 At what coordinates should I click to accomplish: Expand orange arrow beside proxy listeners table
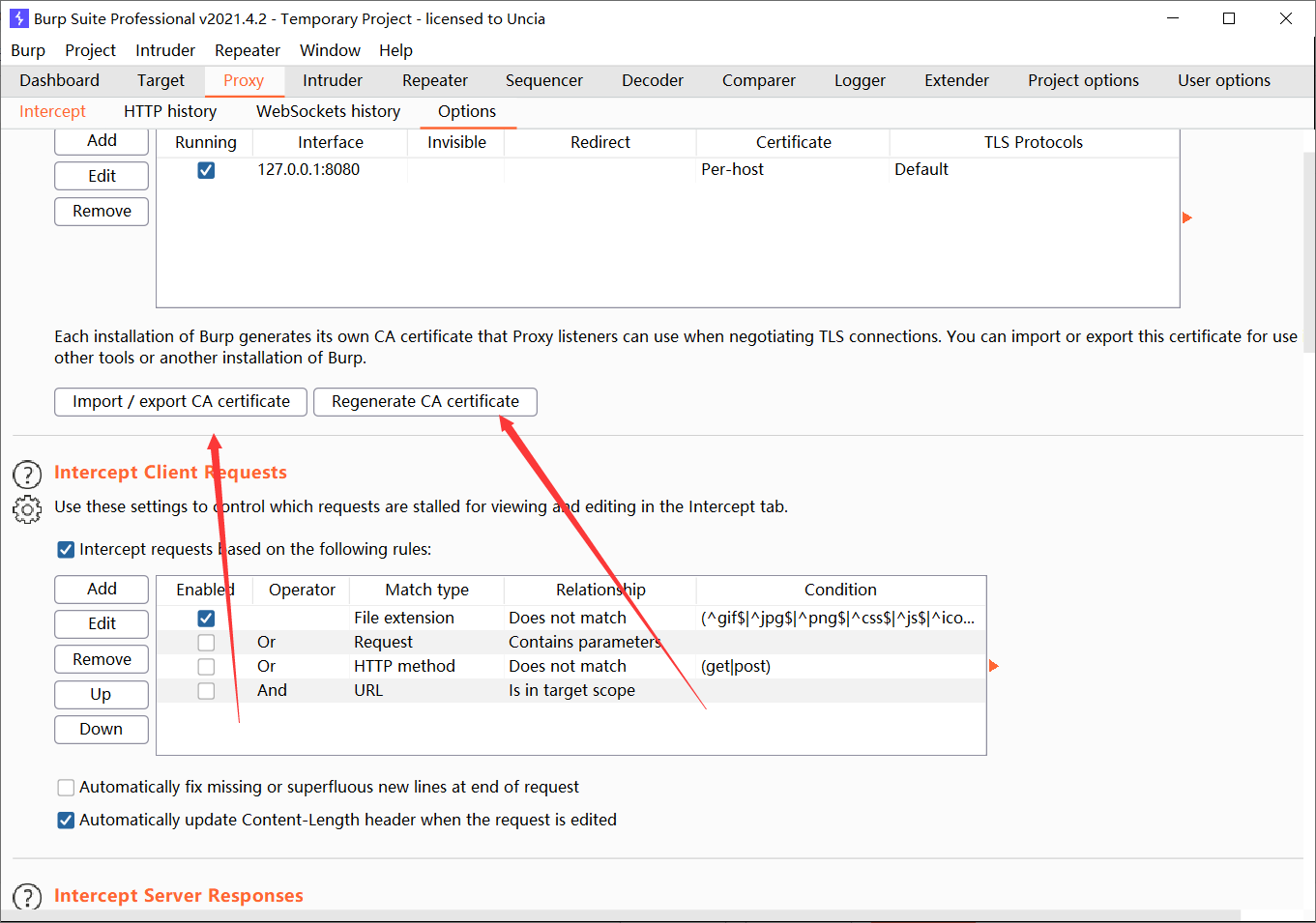tap(1187, 217)
